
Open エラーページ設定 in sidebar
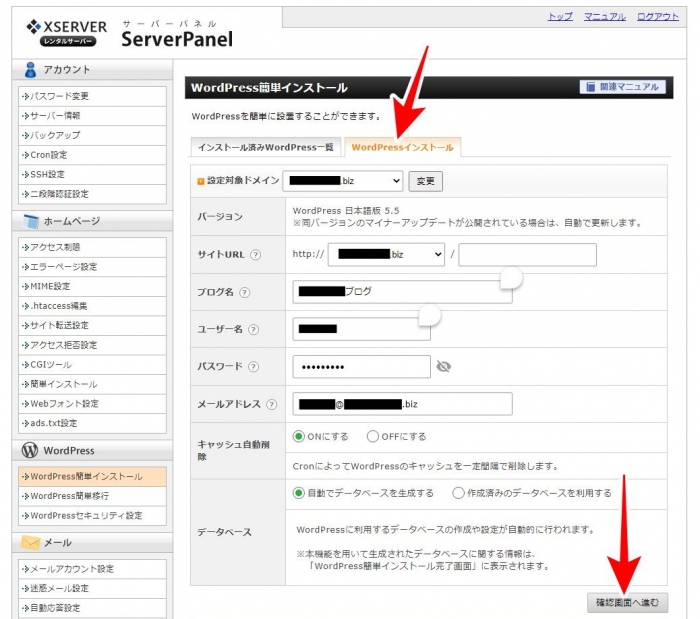pos(92,267)
